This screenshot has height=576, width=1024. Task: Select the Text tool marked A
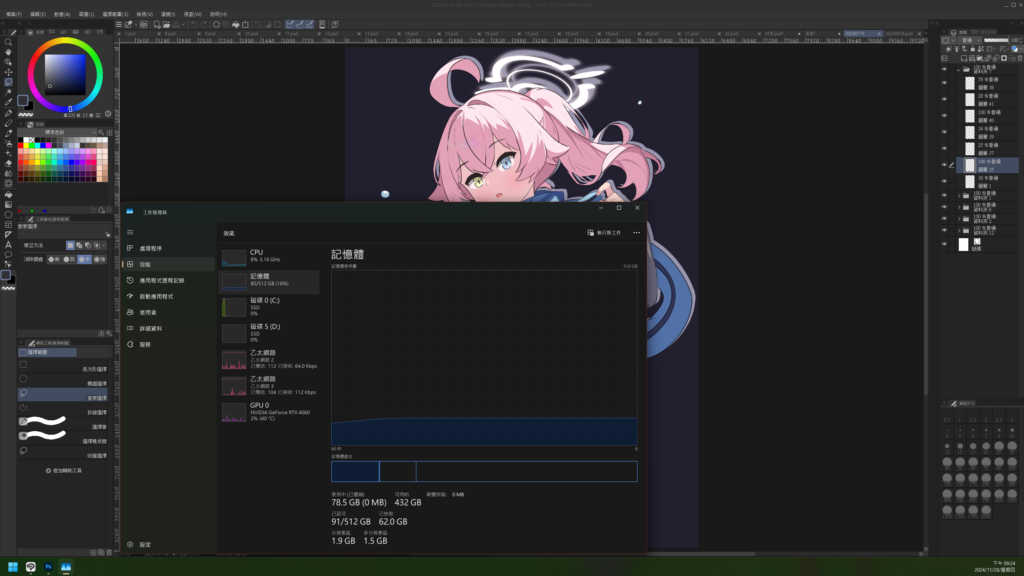(x=8, y=244)
